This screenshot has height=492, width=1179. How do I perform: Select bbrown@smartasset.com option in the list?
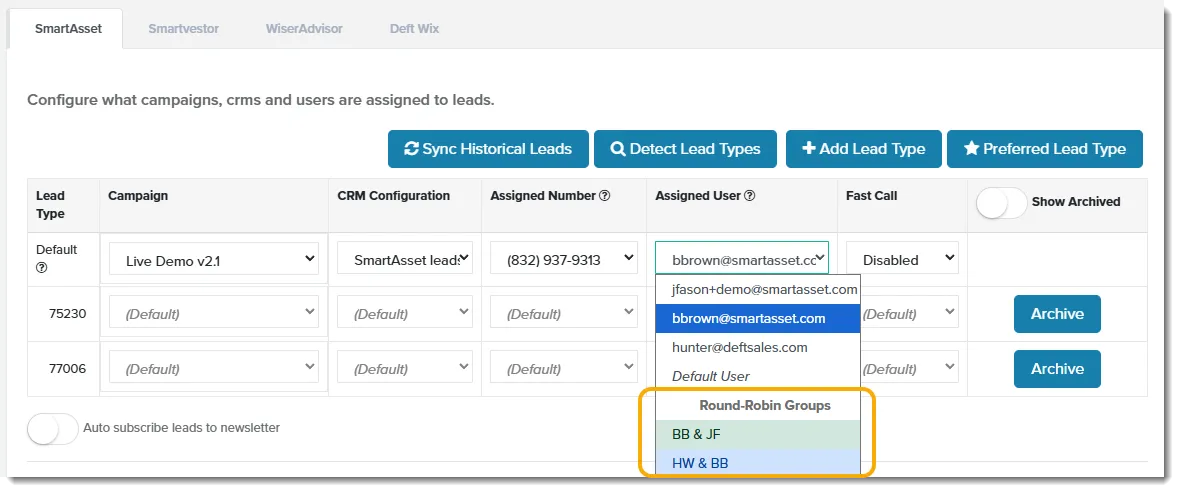click(x=757, y=318)
